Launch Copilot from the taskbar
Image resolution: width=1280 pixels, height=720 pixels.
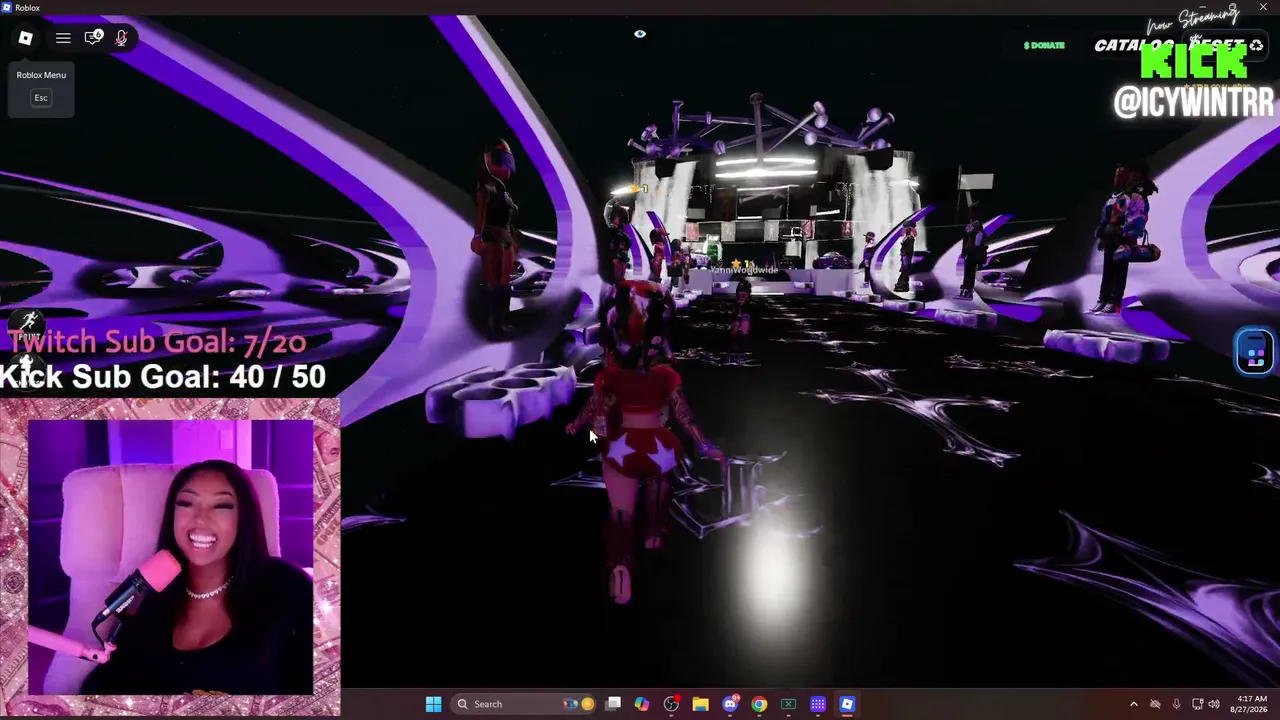[x=642, y=704]
